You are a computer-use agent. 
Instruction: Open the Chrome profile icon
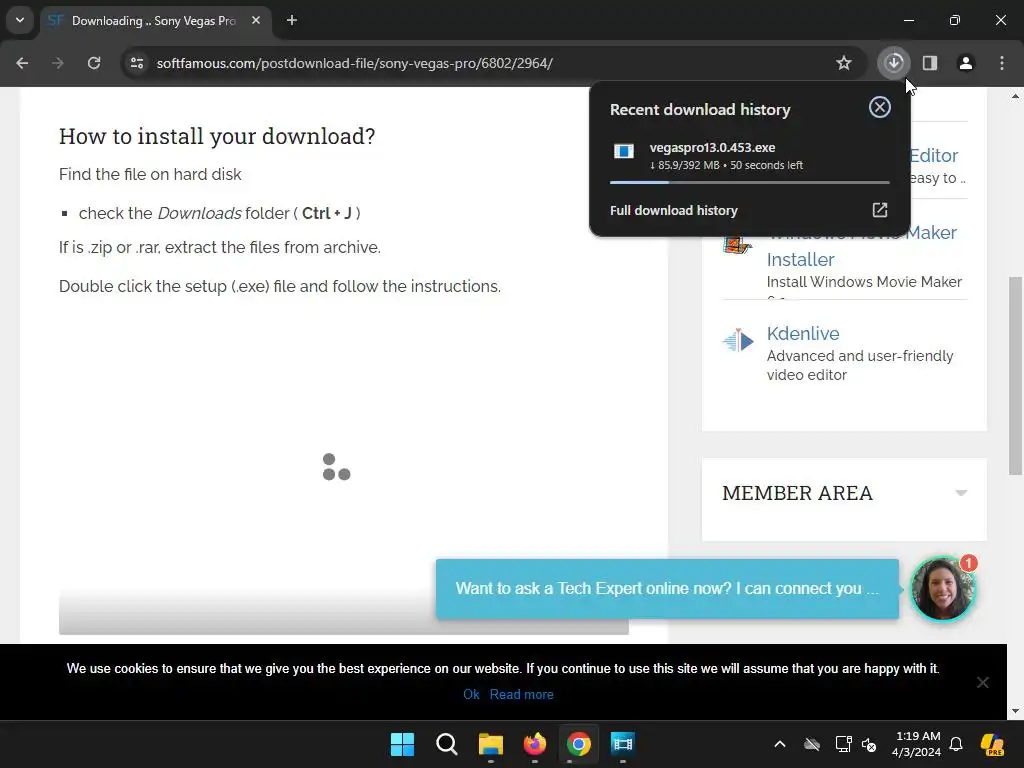click(x=966, y=63)
